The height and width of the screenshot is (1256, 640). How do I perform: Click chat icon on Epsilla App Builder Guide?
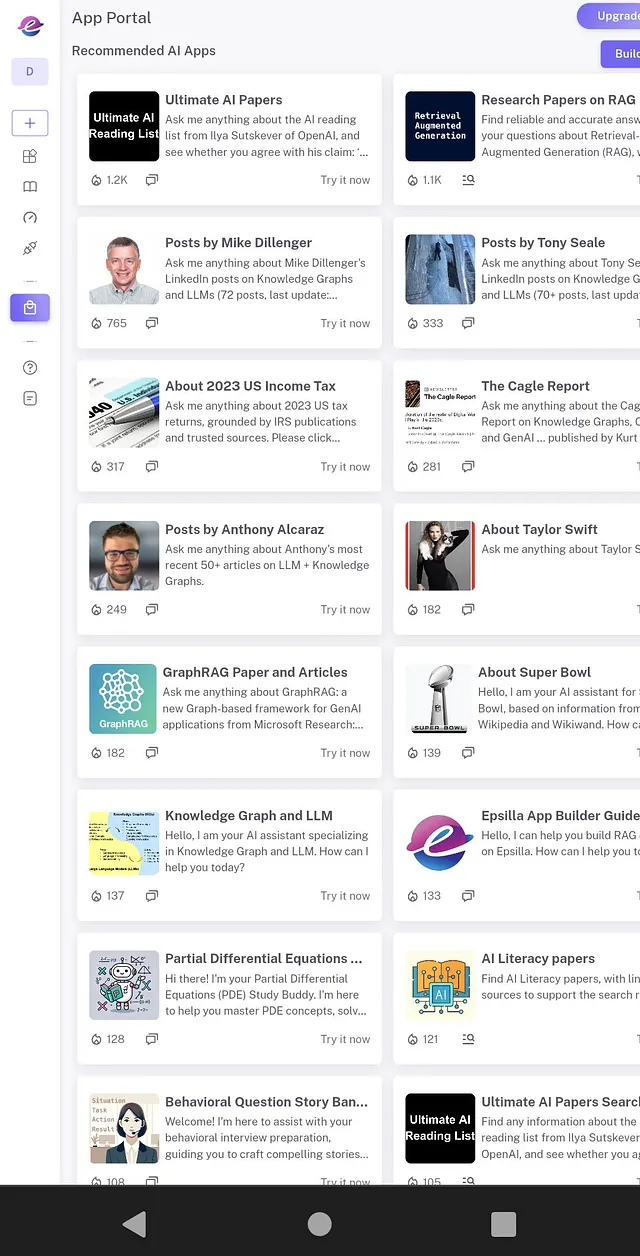[468, 896]
